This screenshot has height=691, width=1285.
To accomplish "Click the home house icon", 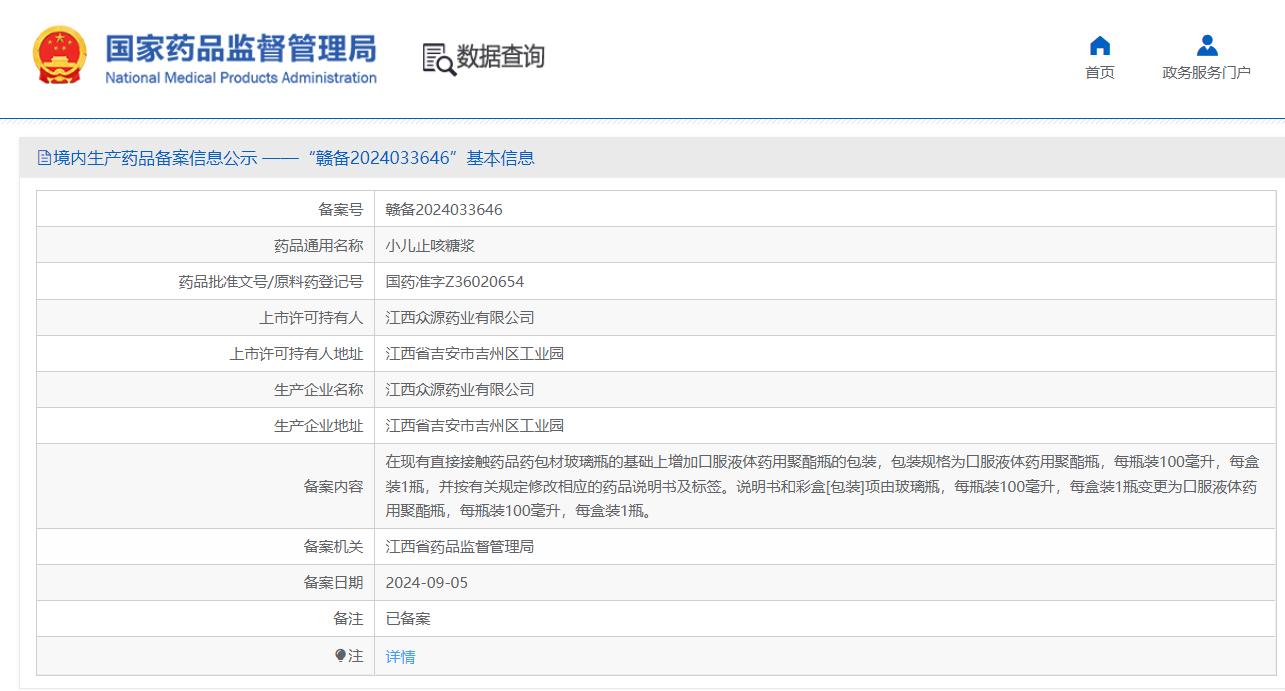I will coord(1099,46).
